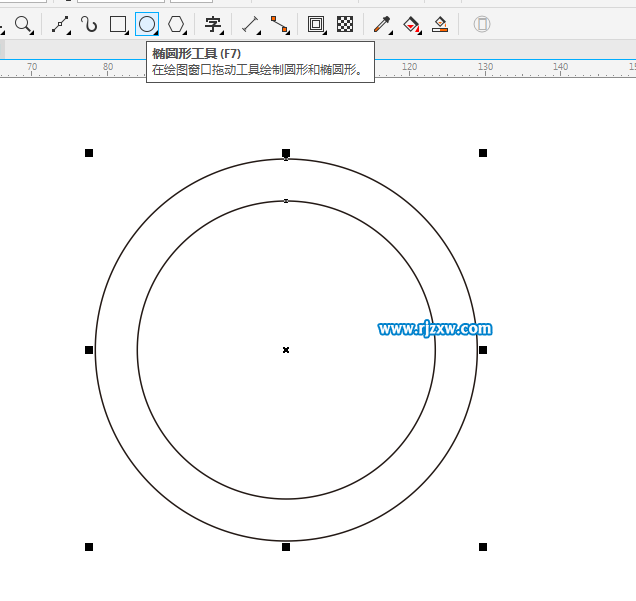Grab the top-left selection handle

point(89,153)
